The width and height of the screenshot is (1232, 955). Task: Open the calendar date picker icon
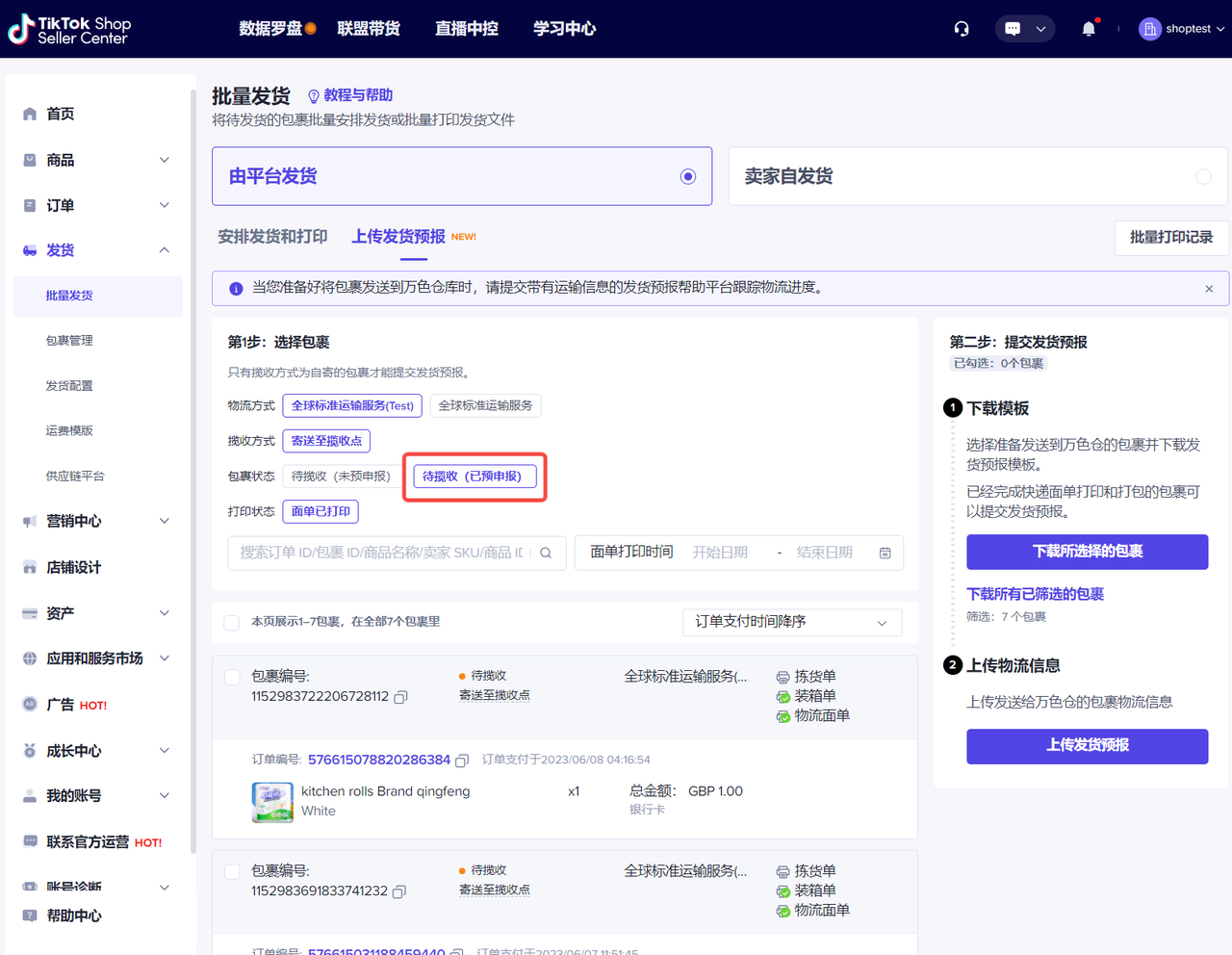(885, 553)
